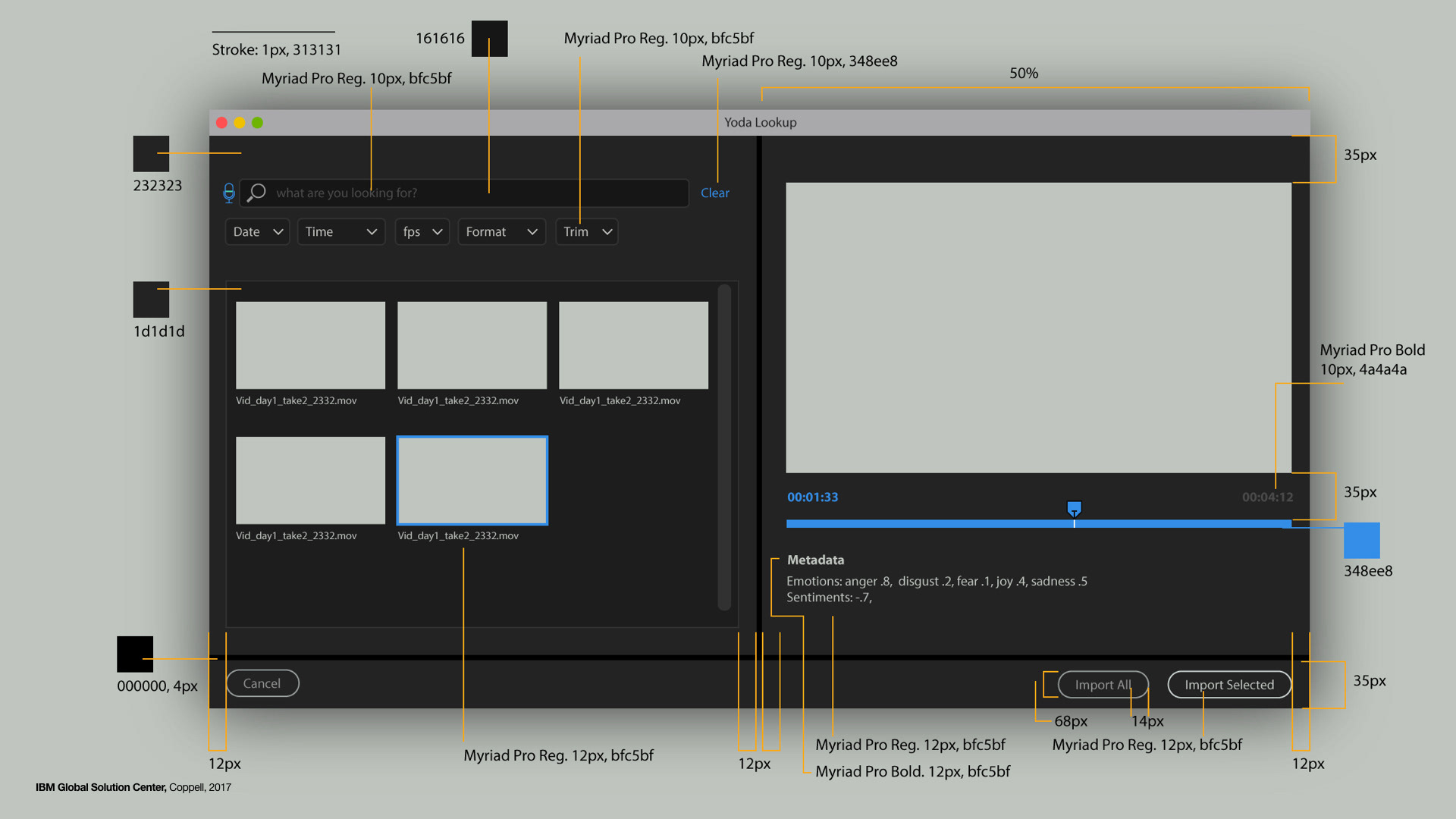Open the Date filter dropdown
The width and height of the screenshot is (1456, 819).
[257, 232]
